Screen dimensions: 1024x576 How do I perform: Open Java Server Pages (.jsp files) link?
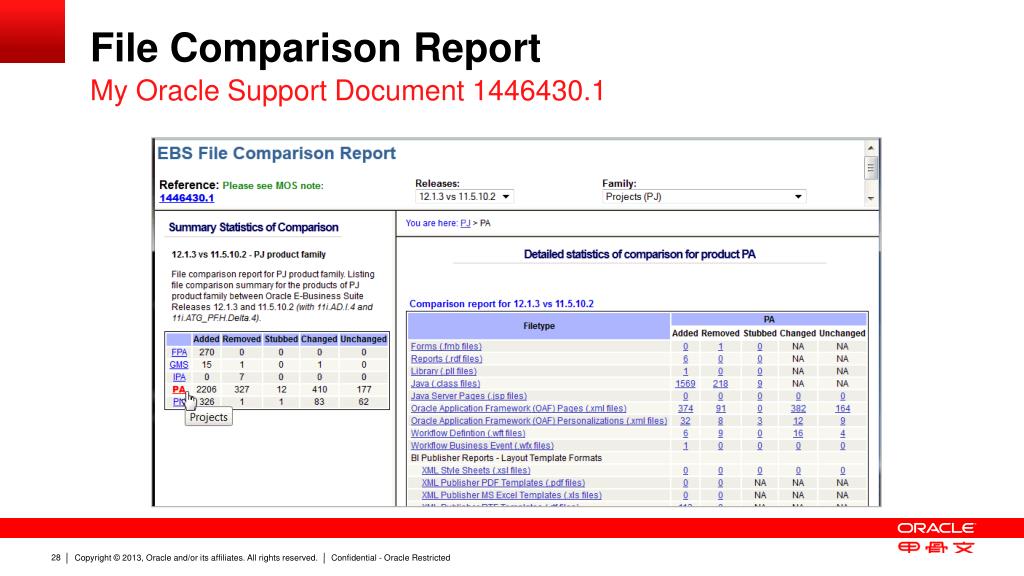[x=469, y=396]
